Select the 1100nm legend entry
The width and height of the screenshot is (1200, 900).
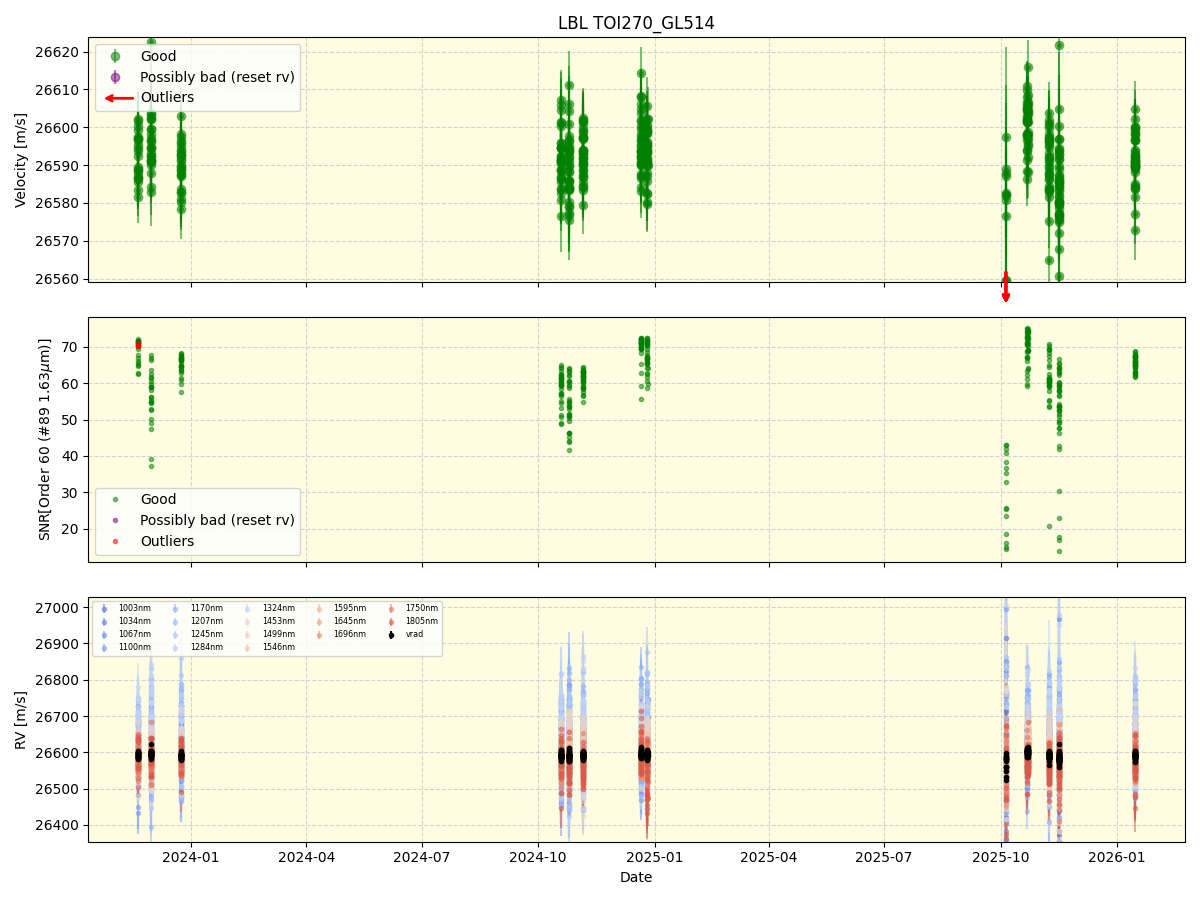click(x=135, y=647)
